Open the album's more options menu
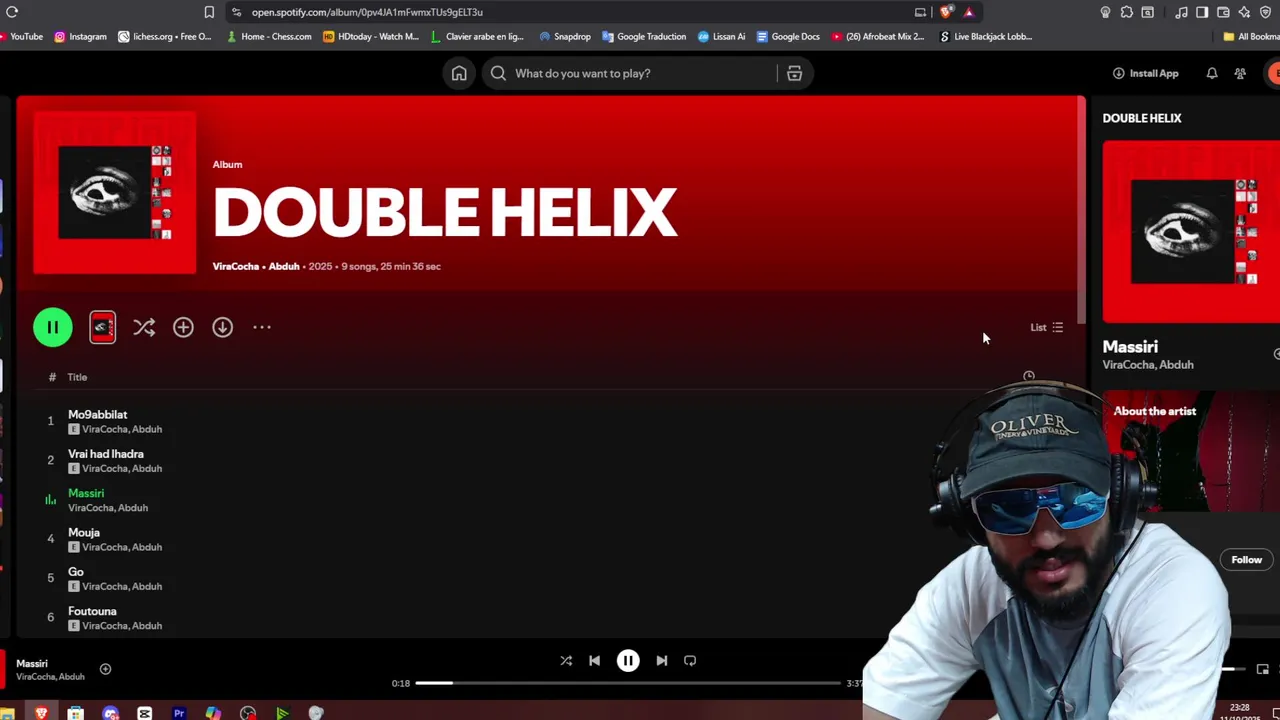 point(262,327)
